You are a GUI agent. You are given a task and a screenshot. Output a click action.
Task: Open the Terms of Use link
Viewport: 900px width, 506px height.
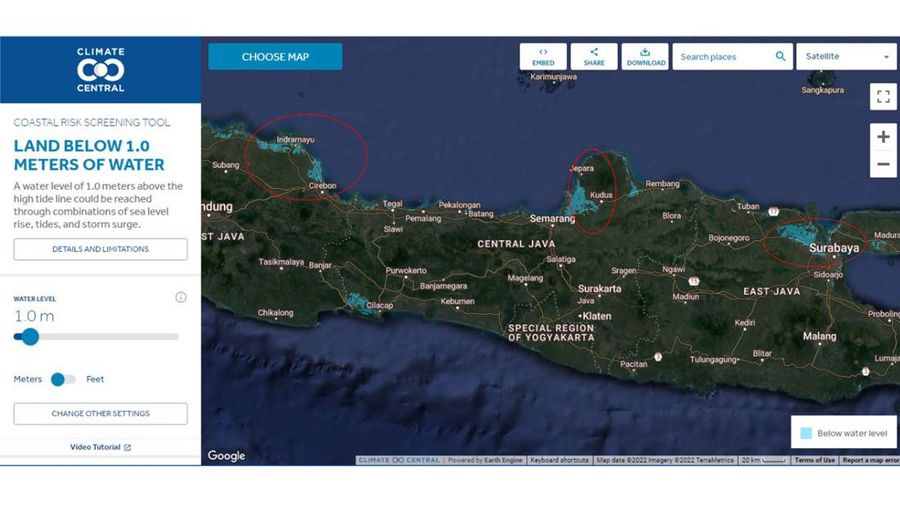click(x=814, y=460)
